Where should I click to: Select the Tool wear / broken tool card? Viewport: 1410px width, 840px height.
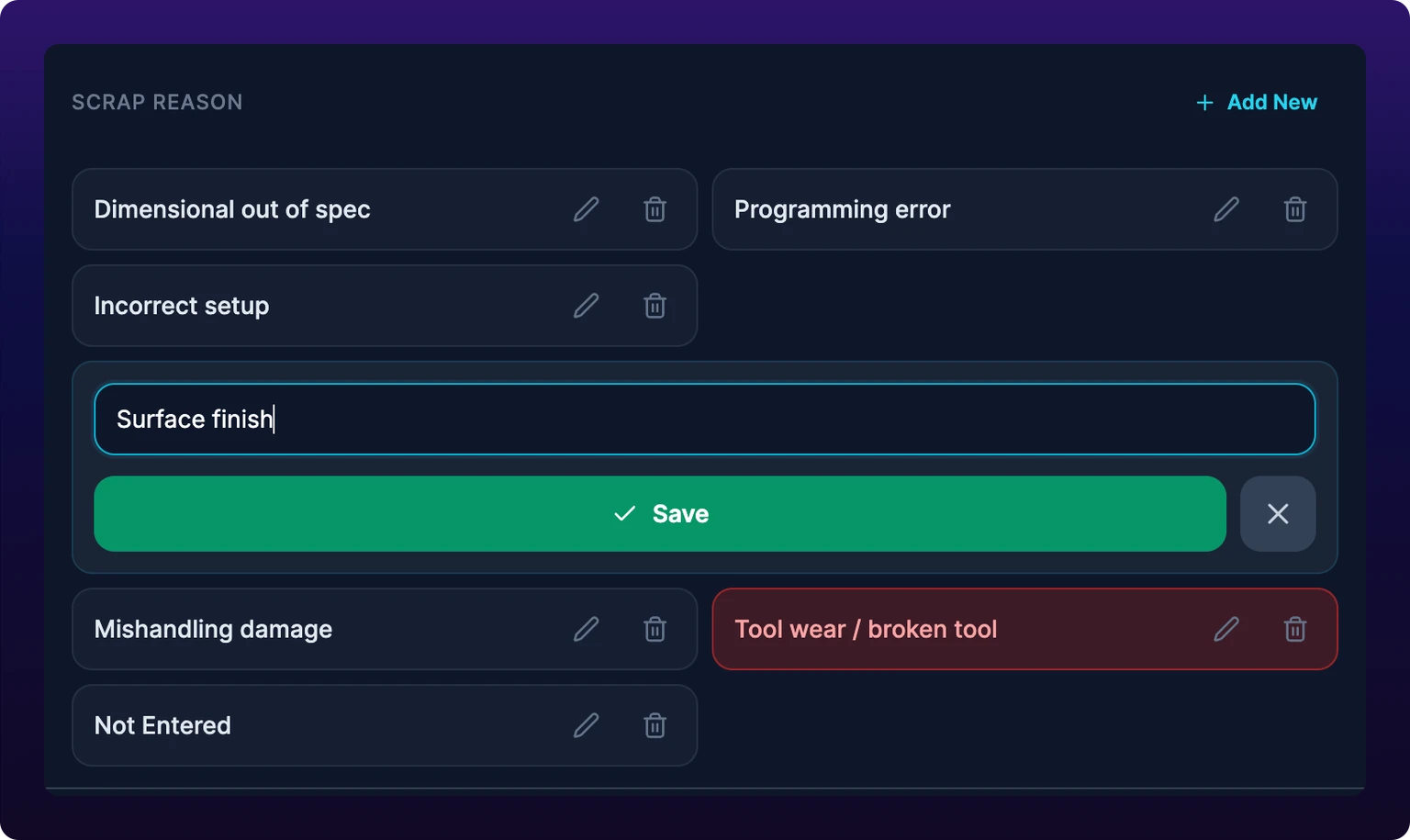tap(1024, 629)
